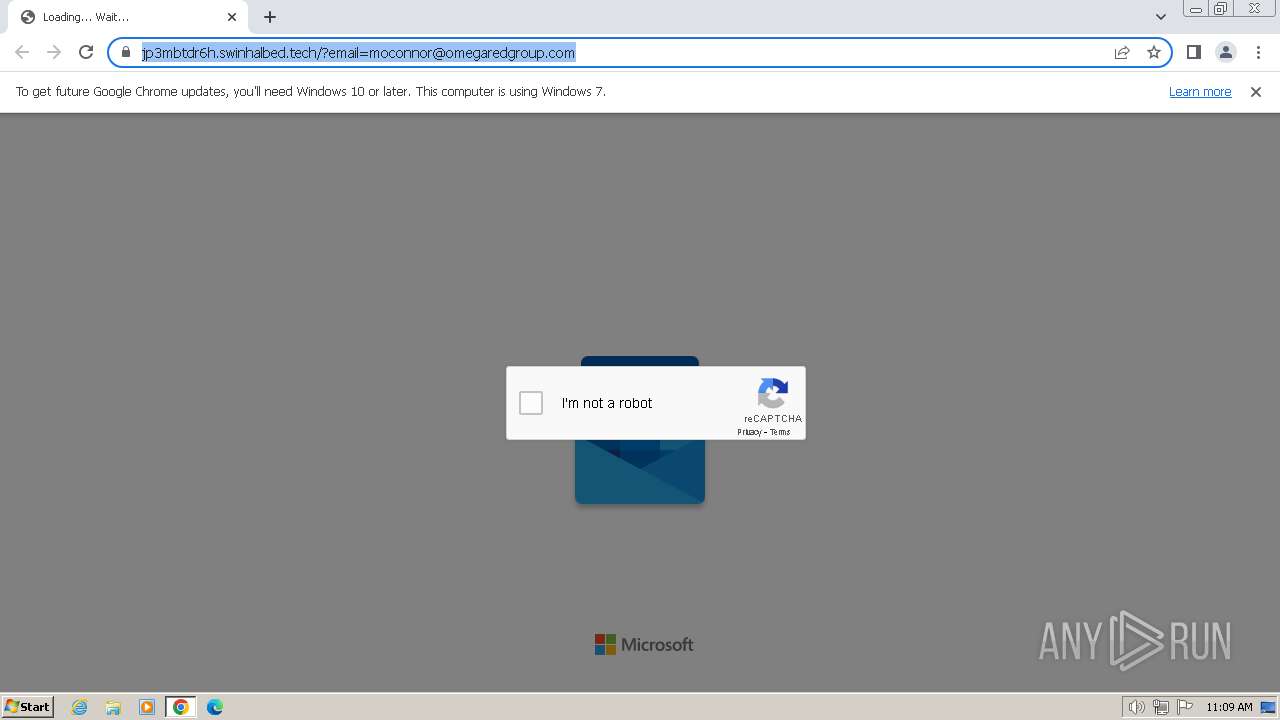The height and width of the screenshot is (720, 1280).
Task: Open reCAPTCHA Privacy link
Action: pos(749,432)
